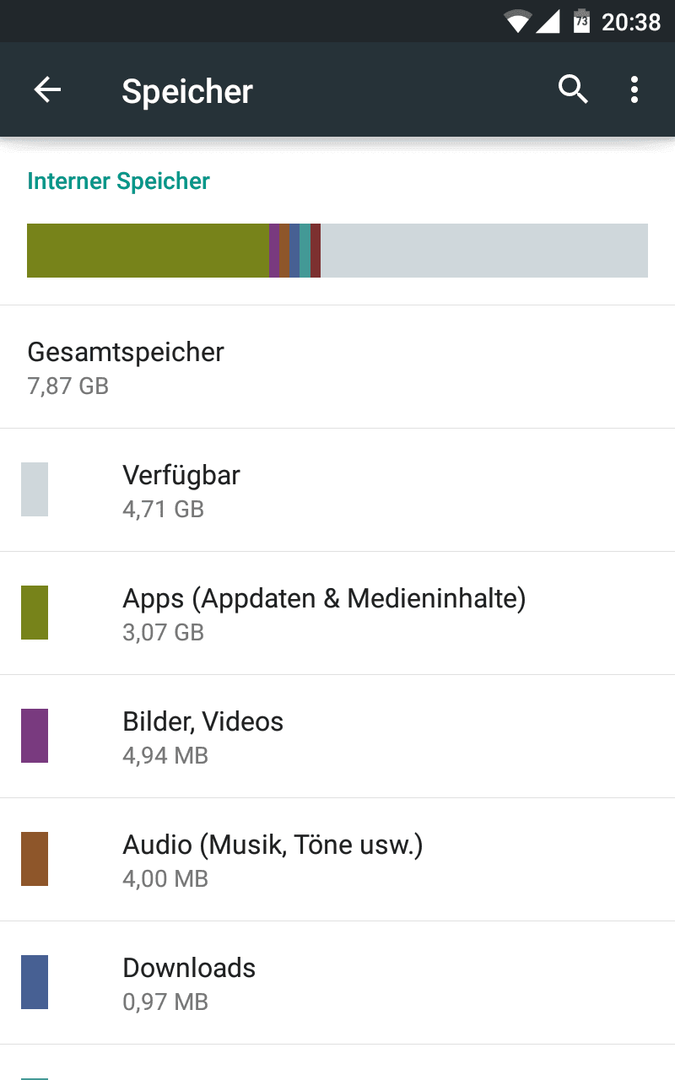The width and height of the screenshot is (675, 1080).
Task: Click the purple Bilder, Videos swatch
Action: click(x=34, y=736)
